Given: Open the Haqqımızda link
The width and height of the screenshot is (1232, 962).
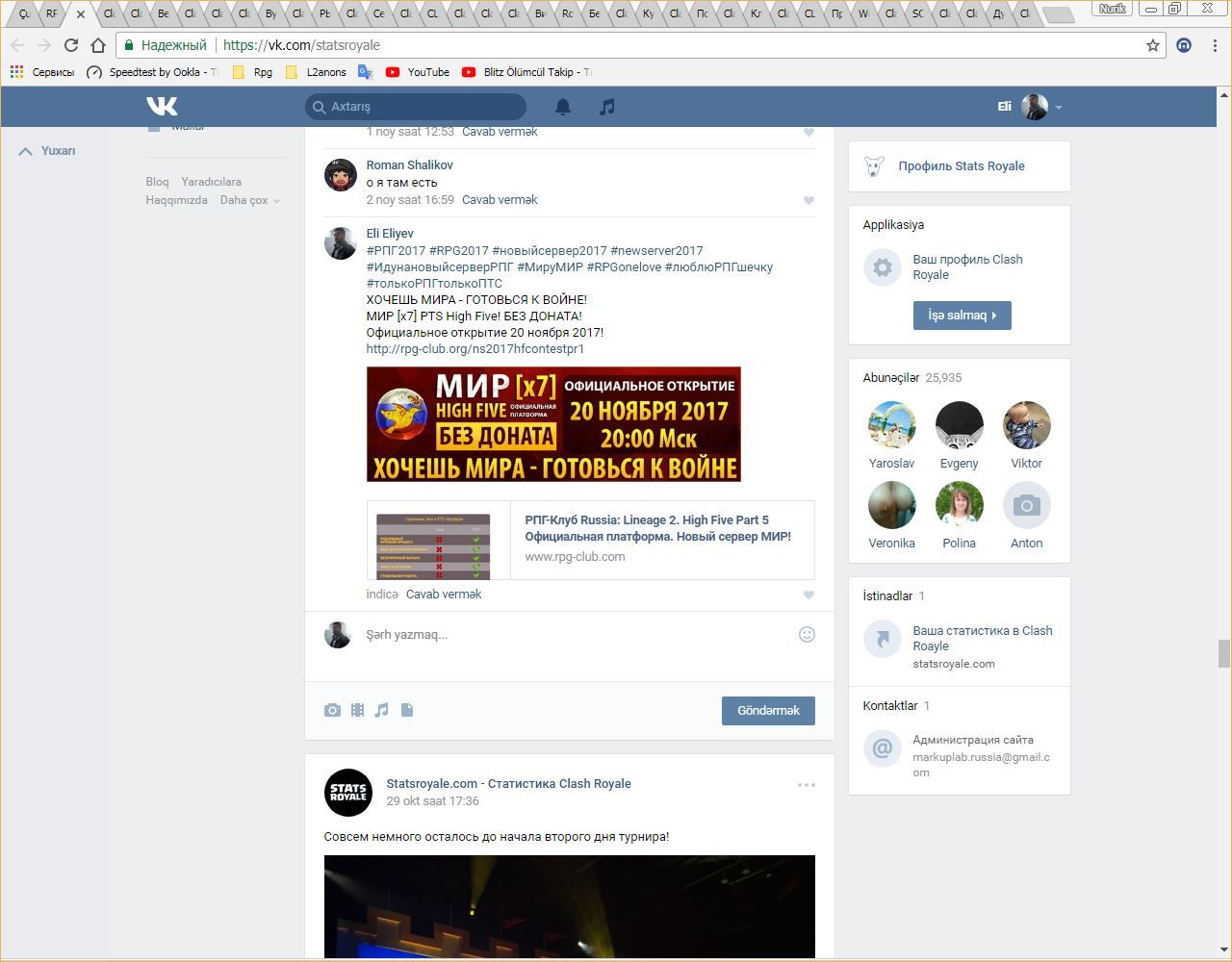Looking at the screenshot, I should (x=176, y=200).
